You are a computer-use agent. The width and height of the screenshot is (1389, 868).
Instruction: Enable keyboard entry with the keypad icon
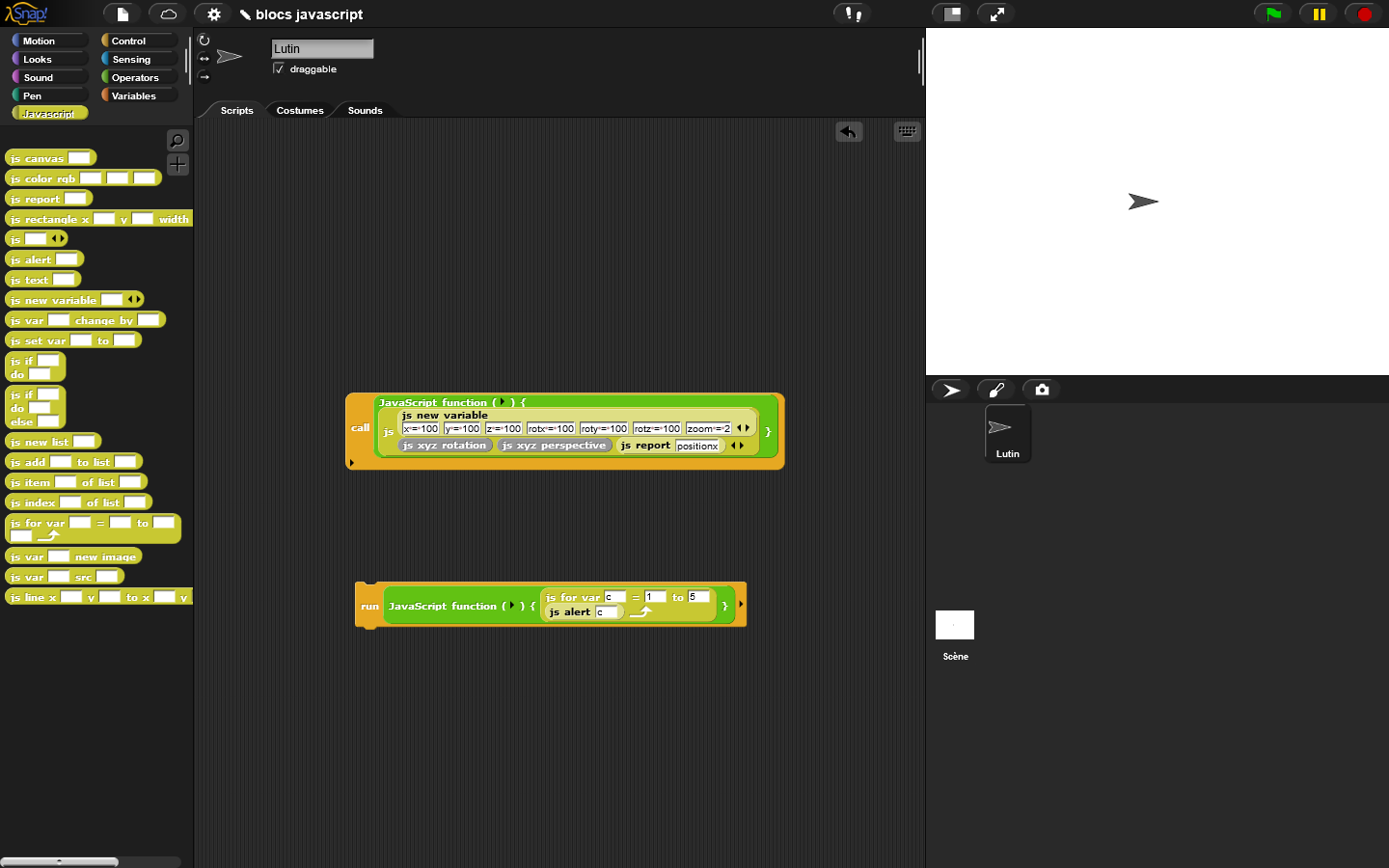(907, 131)
